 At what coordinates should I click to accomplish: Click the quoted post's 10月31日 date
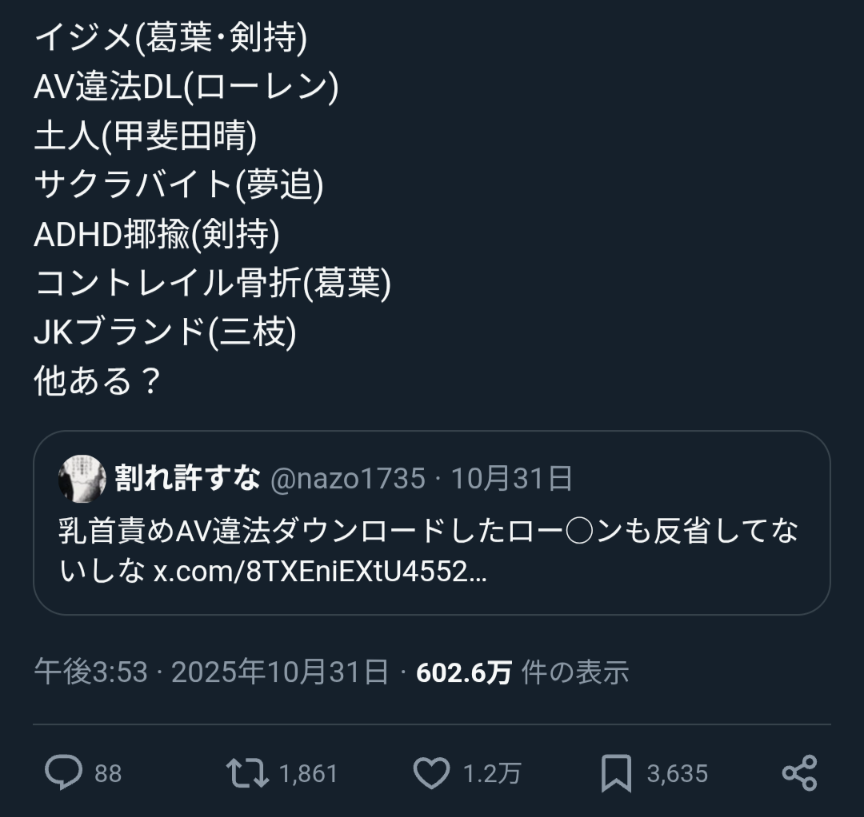coord(511,479)
